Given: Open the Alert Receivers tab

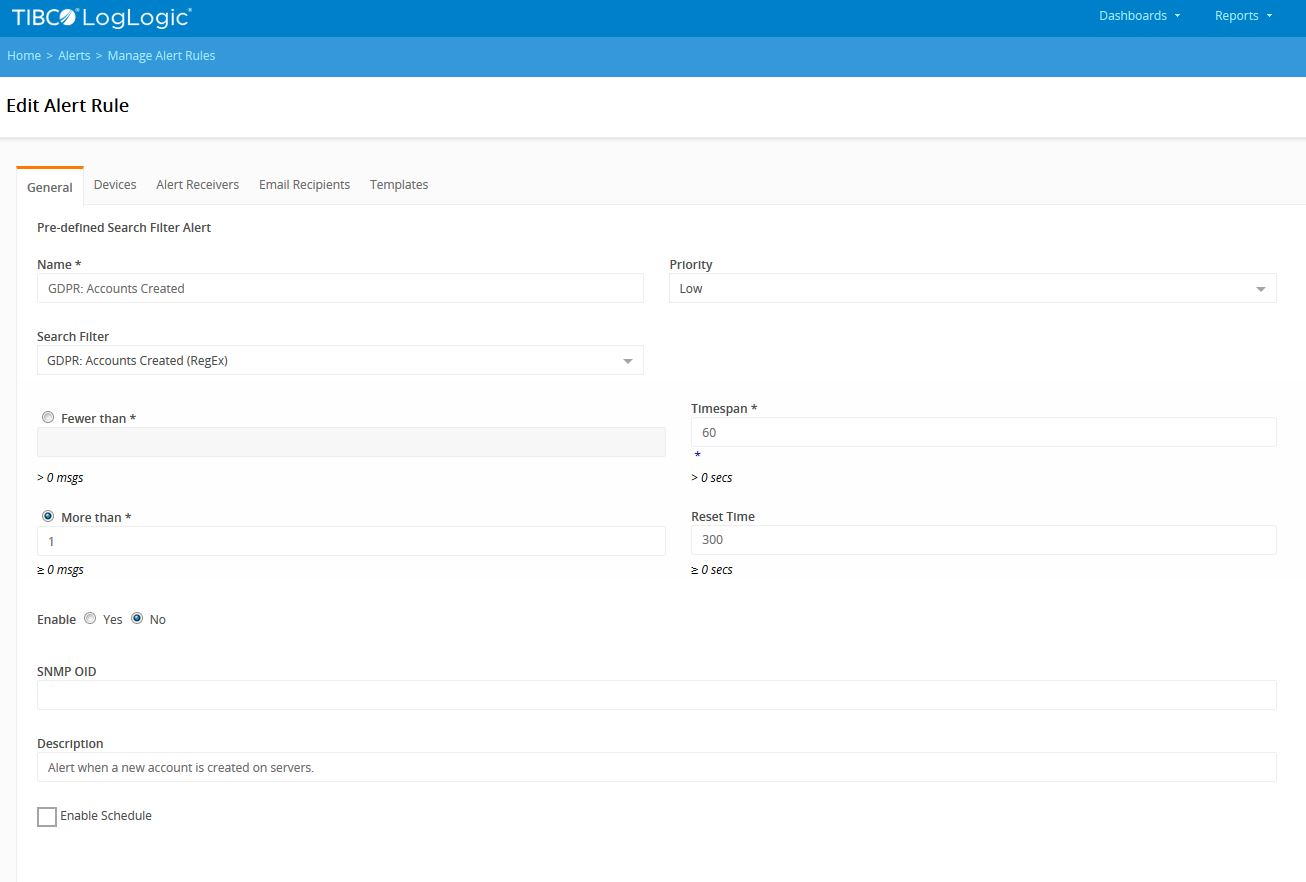Looking at the screenshot, I should tap(197, 185).
